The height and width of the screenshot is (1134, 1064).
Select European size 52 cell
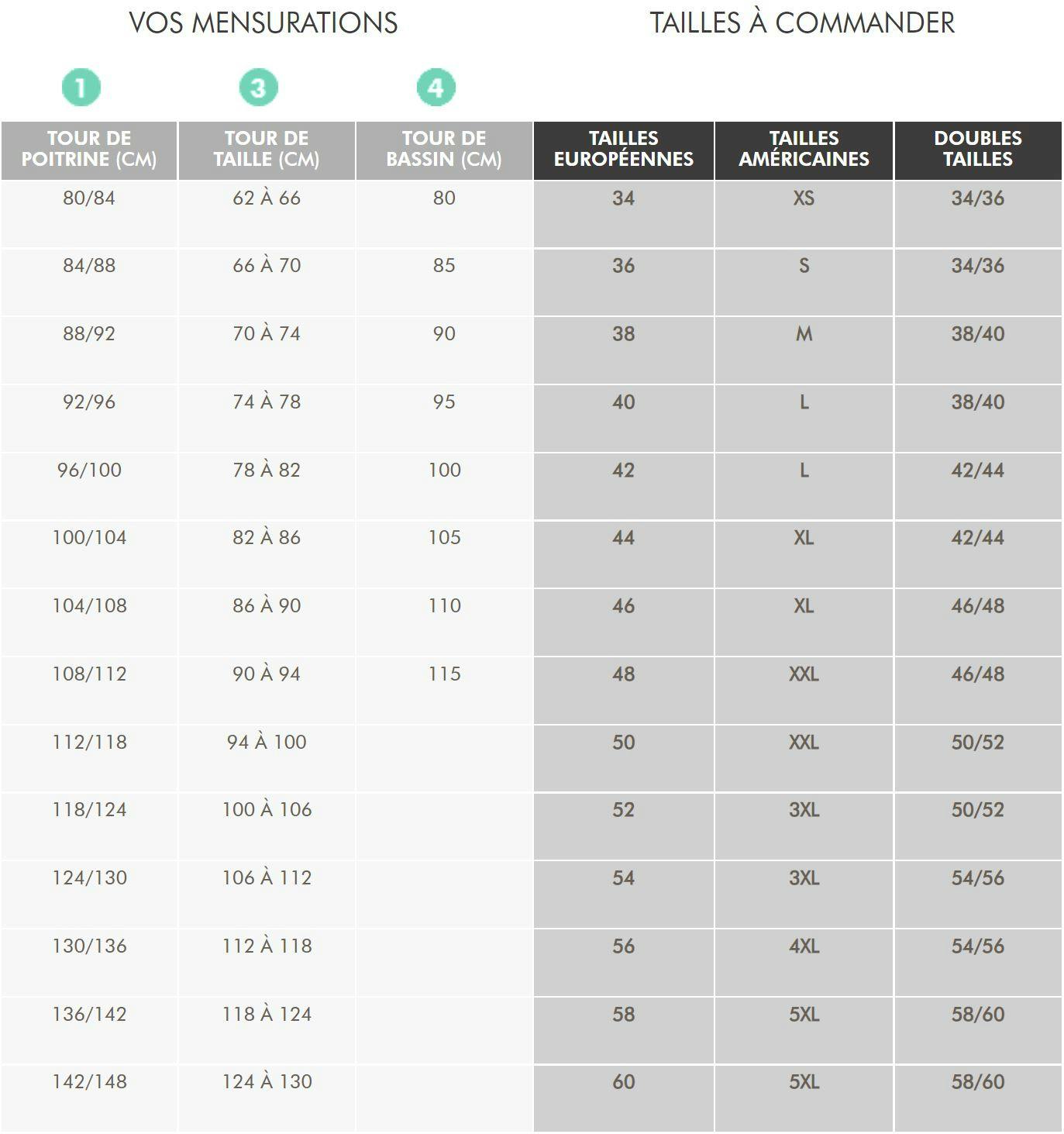pyautogui.click(x=623, y=826)
